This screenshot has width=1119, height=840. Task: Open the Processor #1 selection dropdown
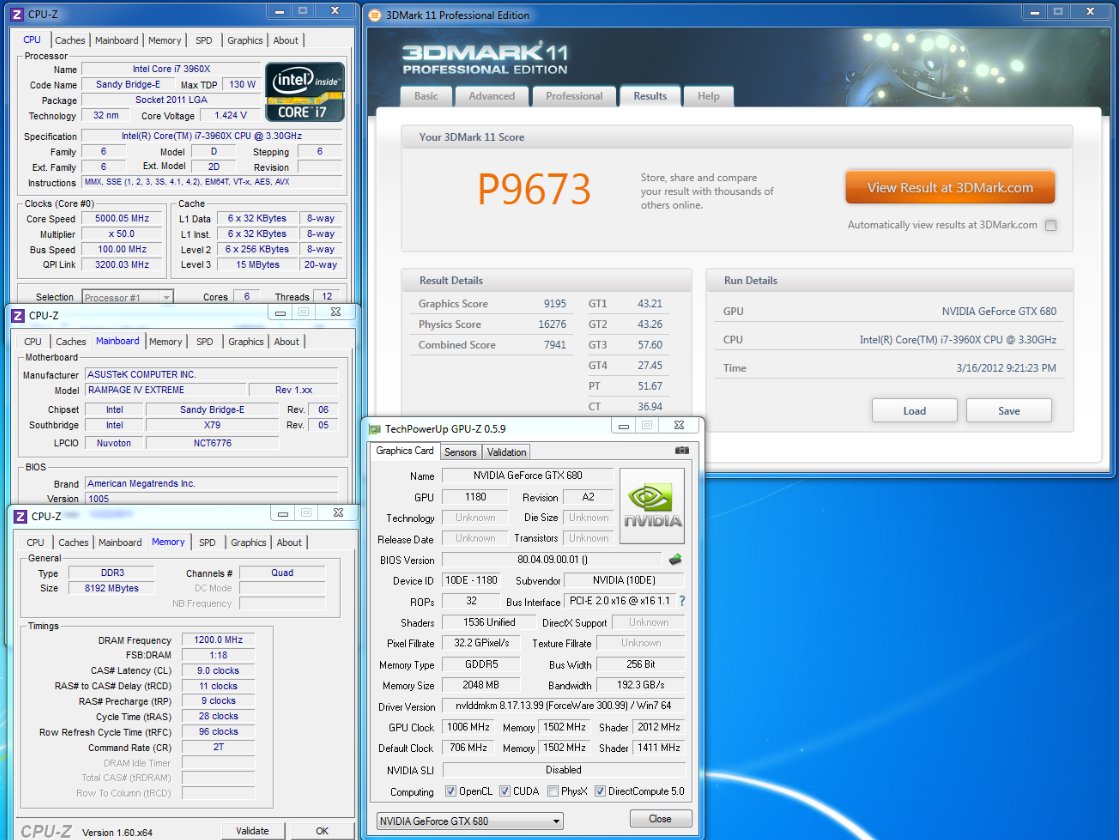(127, 297)
